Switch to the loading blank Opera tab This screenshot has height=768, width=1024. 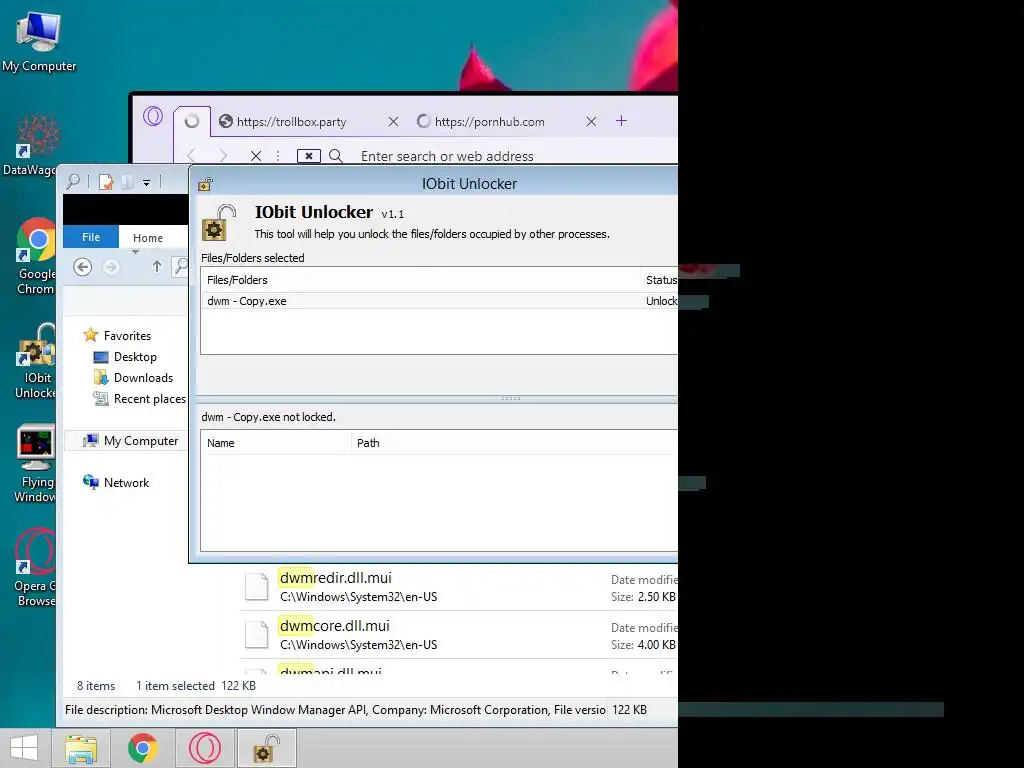192,121
